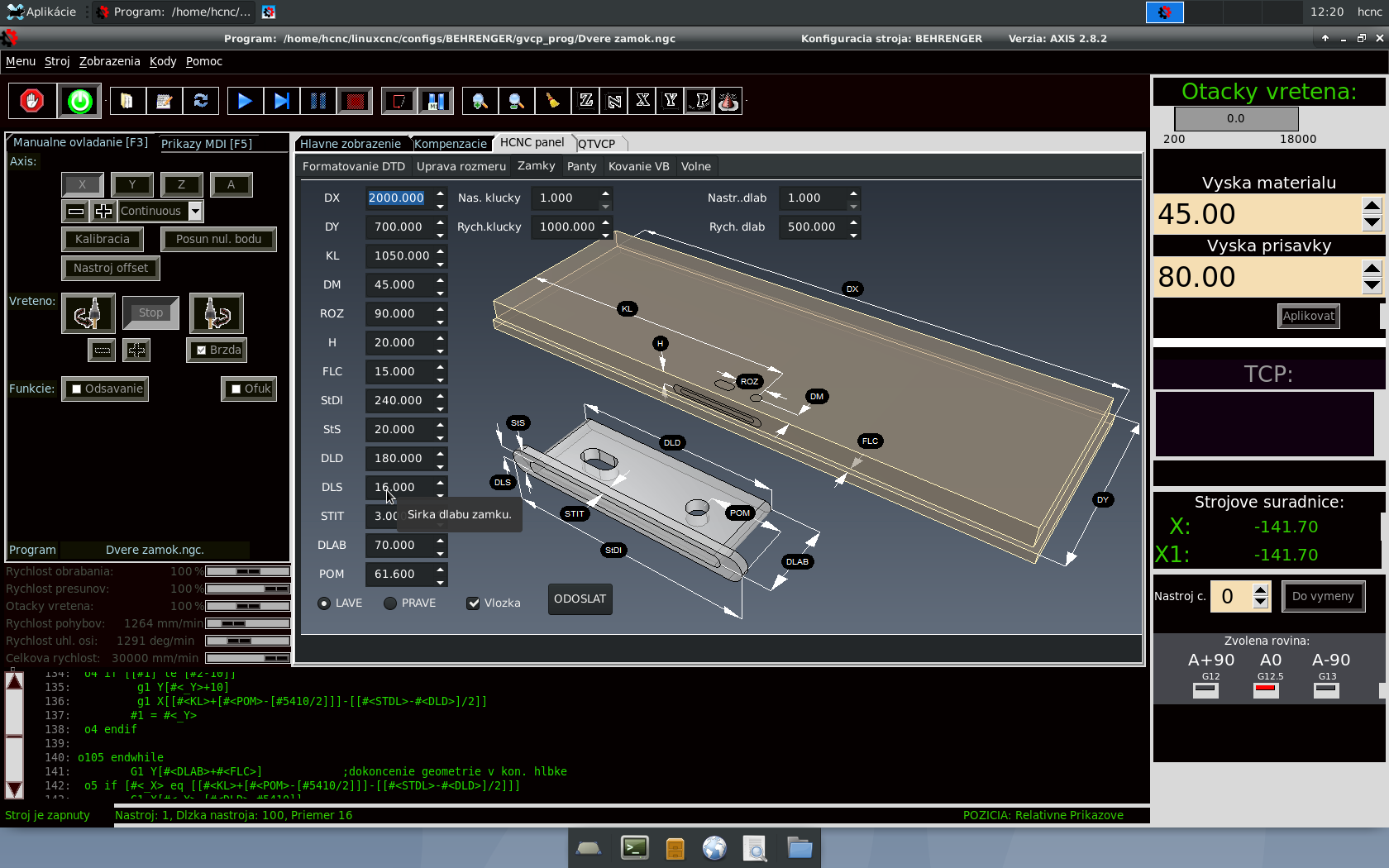Viewport: 1389px width, 868px height.
Task: Enable the Odsavanie checkbox
Action: 77,389
